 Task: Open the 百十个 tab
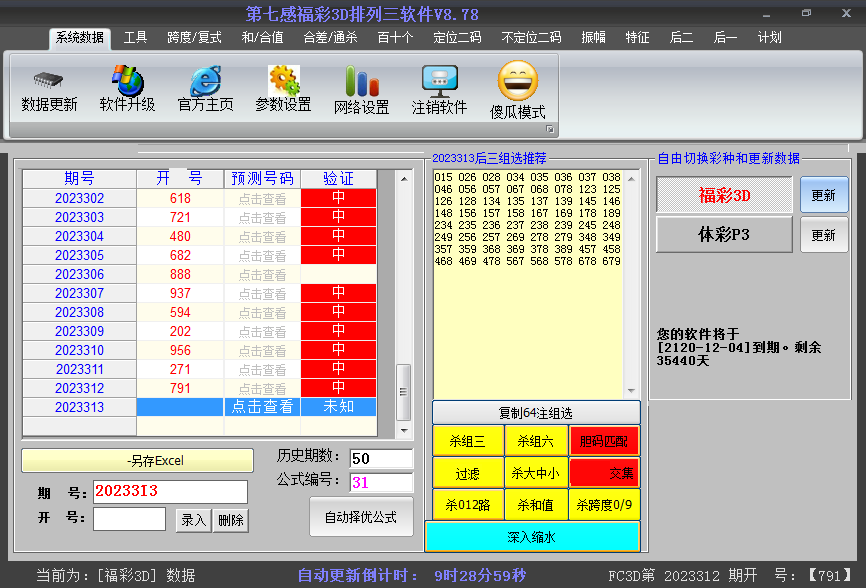(395, 38)
